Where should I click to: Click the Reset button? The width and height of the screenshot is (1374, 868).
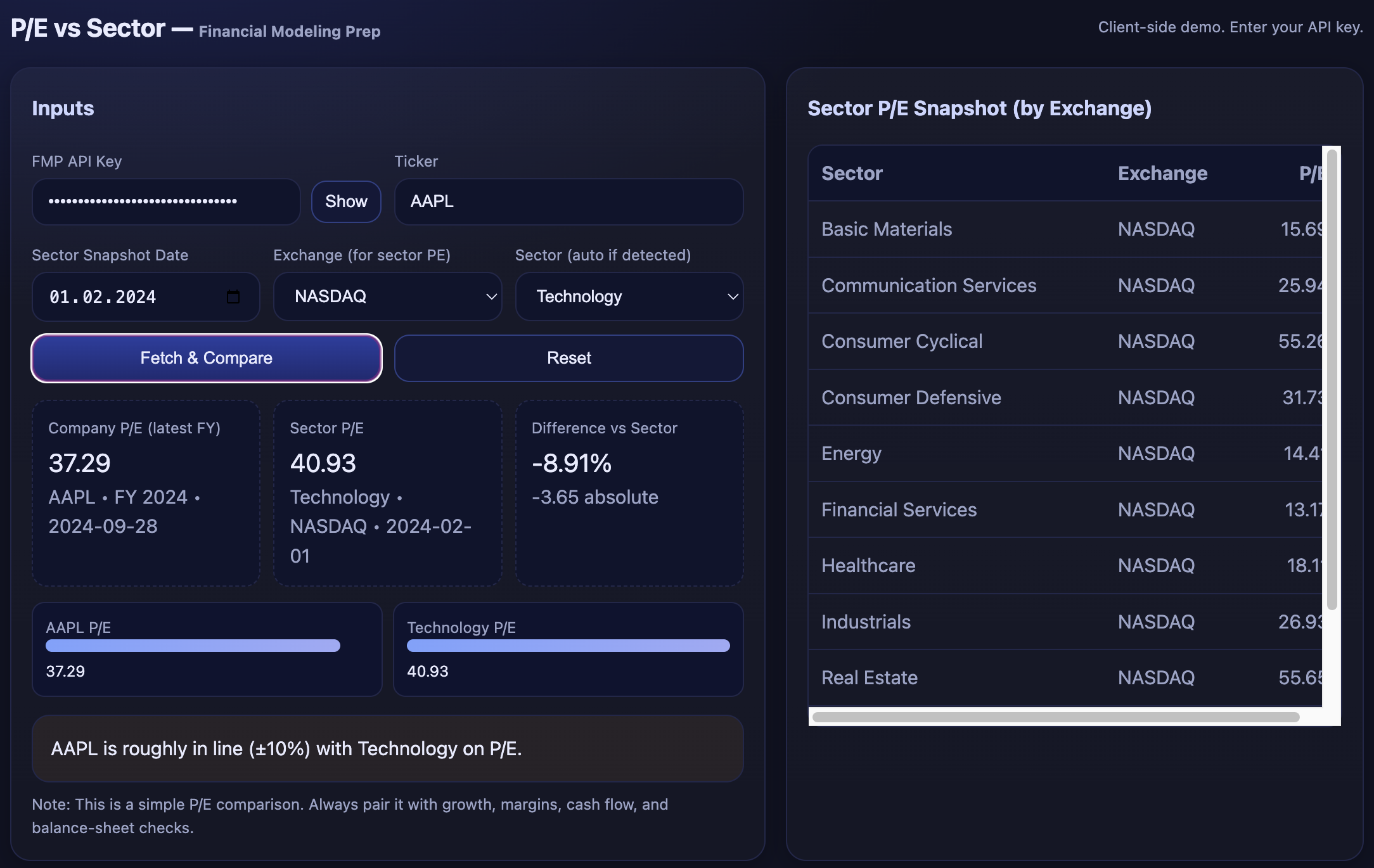pos(568,358)
